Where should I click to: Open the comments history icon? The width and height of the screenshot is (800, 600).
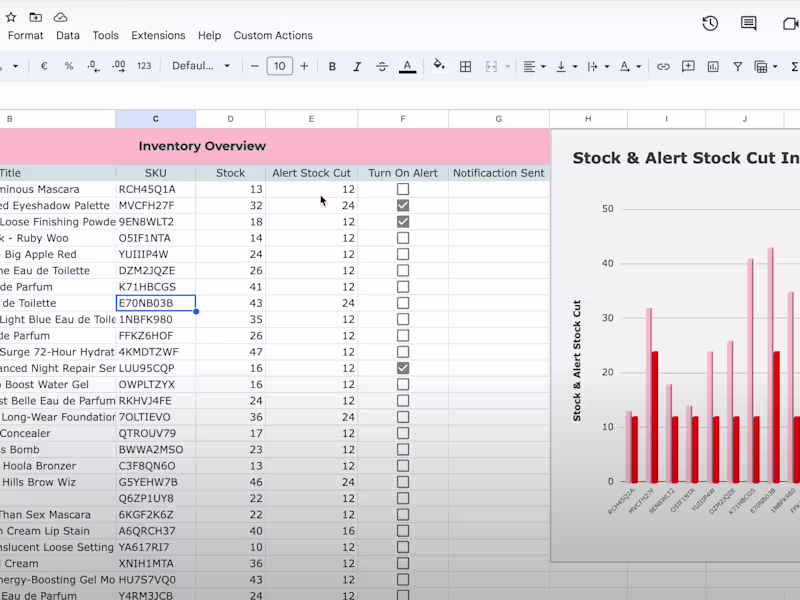tap(748, 23)
